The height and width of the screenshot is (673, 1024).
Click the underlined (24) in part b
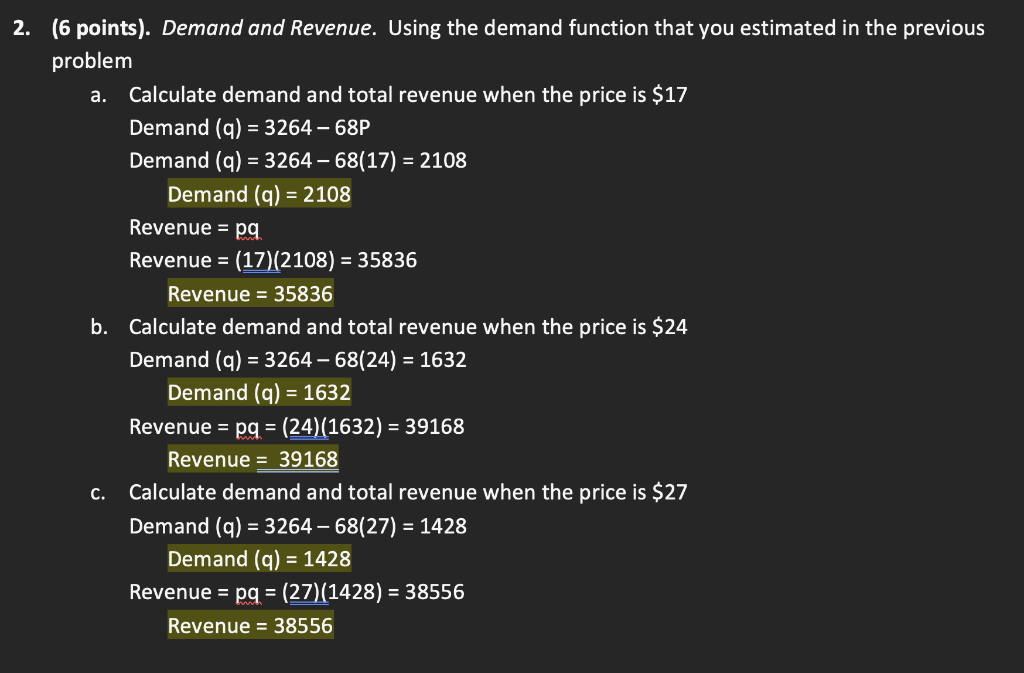coord(306,426)
